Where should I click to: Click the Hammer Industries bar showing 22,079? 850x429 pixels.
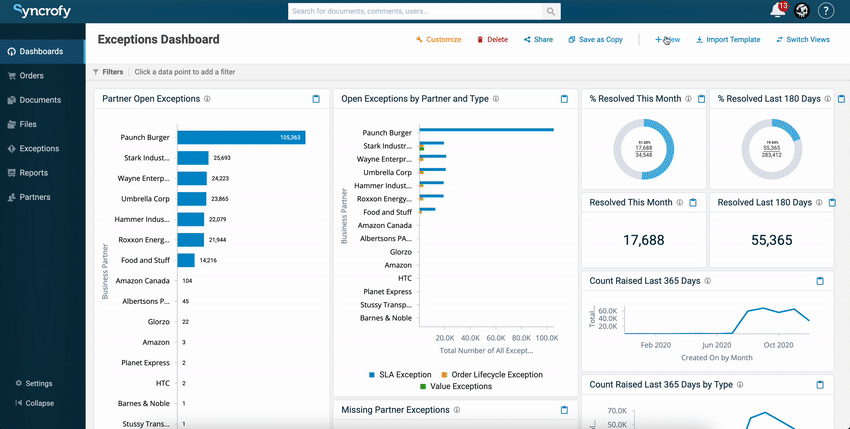coord(191,219)
